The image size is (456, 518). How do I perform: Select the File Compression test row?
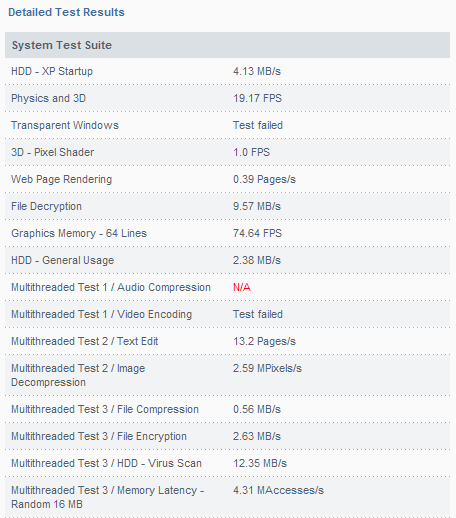(x=227, y=409)
